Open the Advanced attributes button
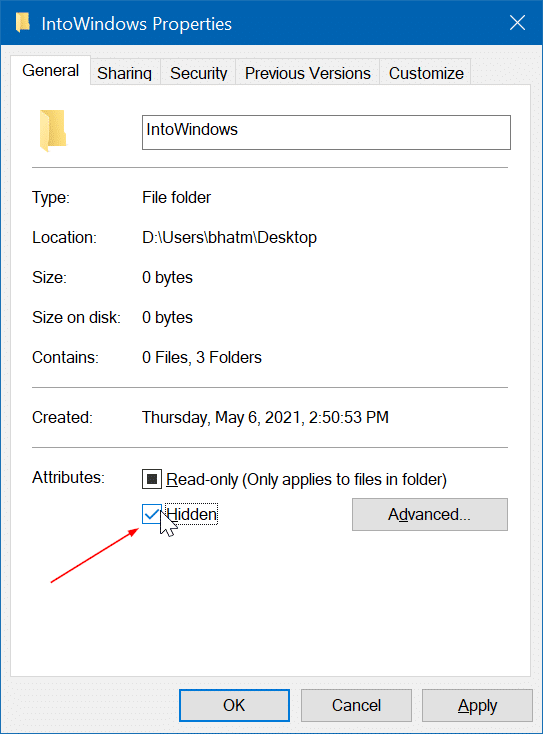Image resolution: width=543 pixels, height=734 pixels. click(430, 514)
